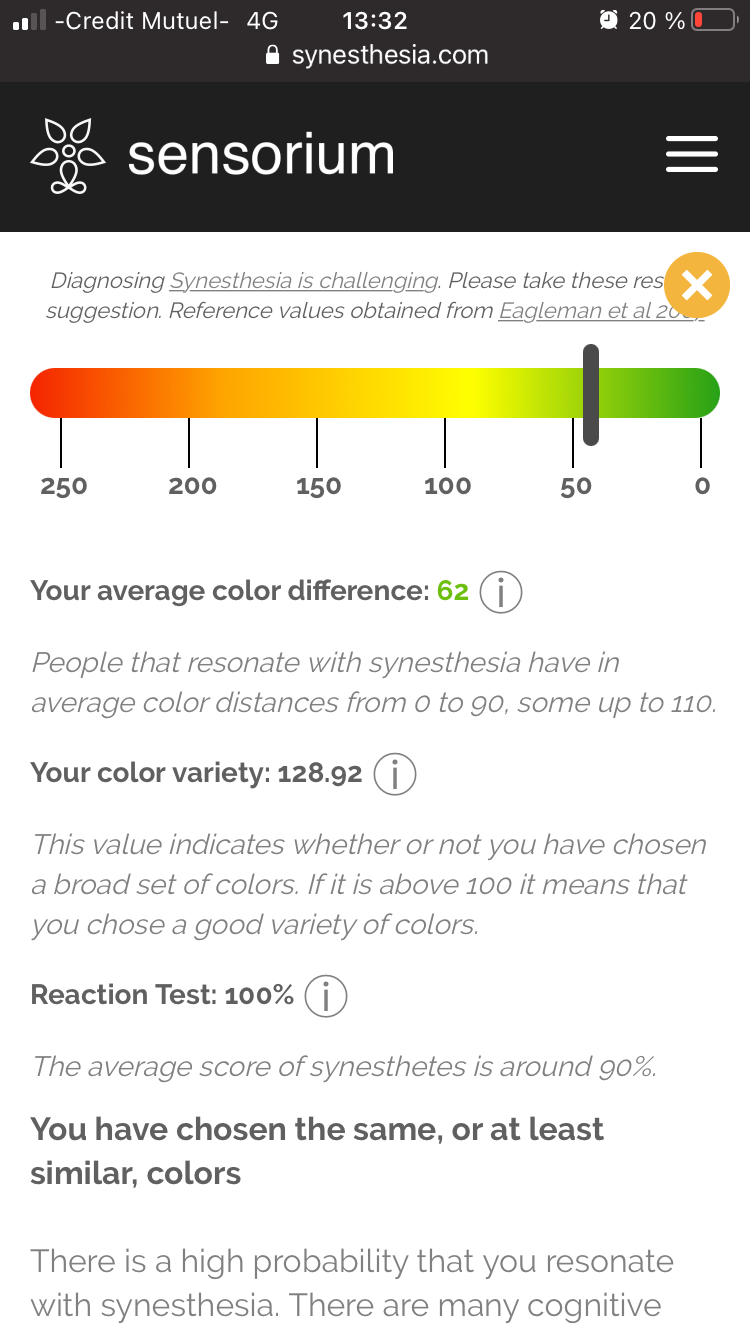Tap the lock icon in the address bar
Image resolution: width=750 pixels, height=1334 pixels.
273,56
